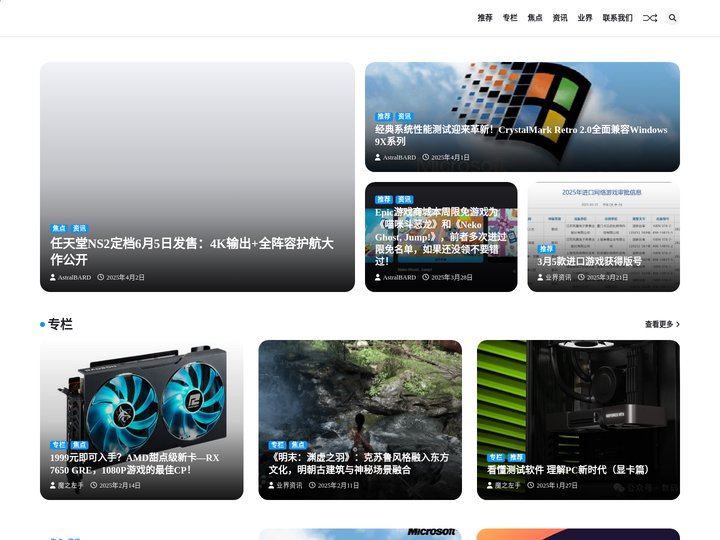Click 资讯 tag on the CrystalMark card

(405, 117)
